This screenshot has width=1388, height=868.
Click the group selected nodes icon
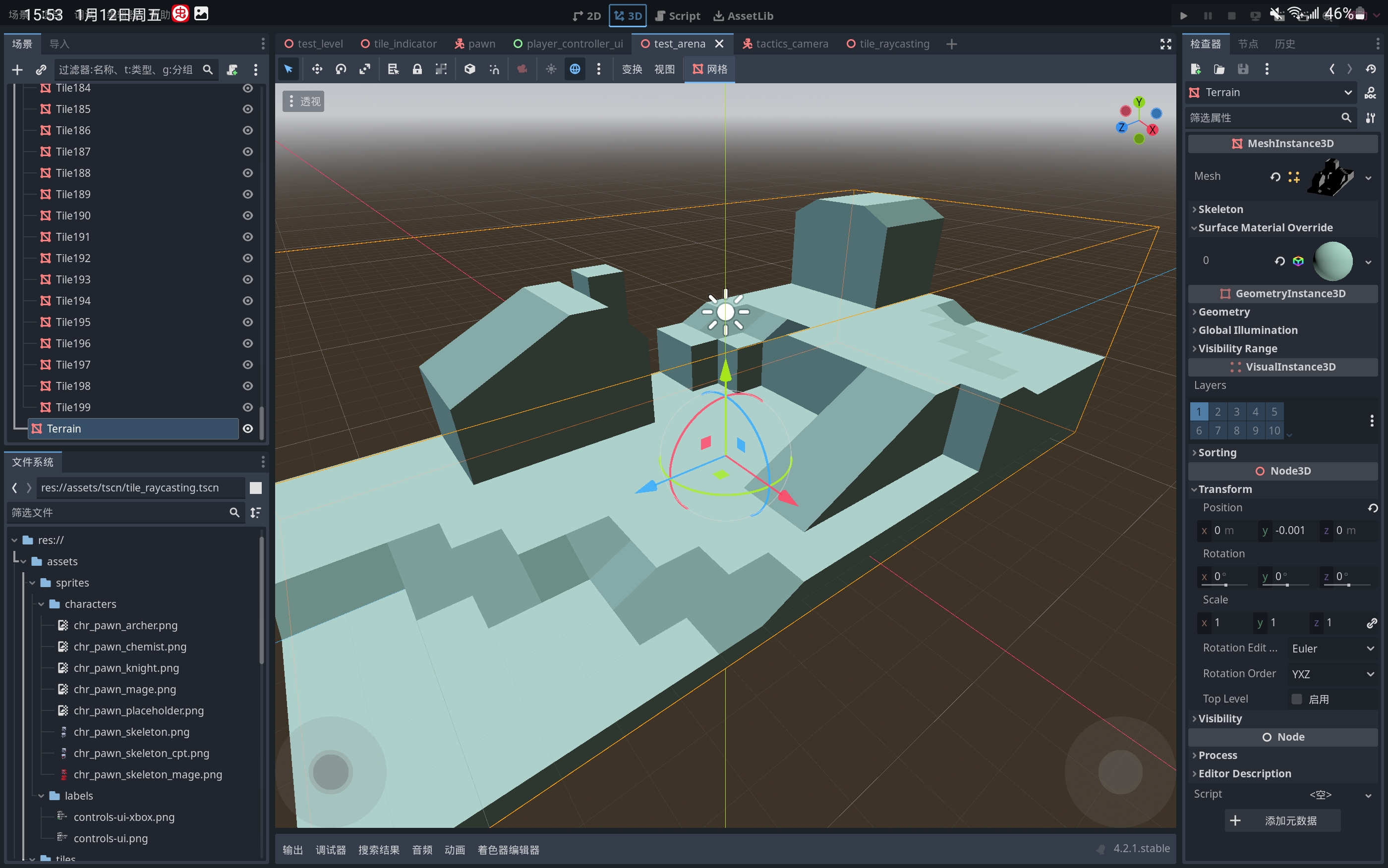(x=441, y=69)
